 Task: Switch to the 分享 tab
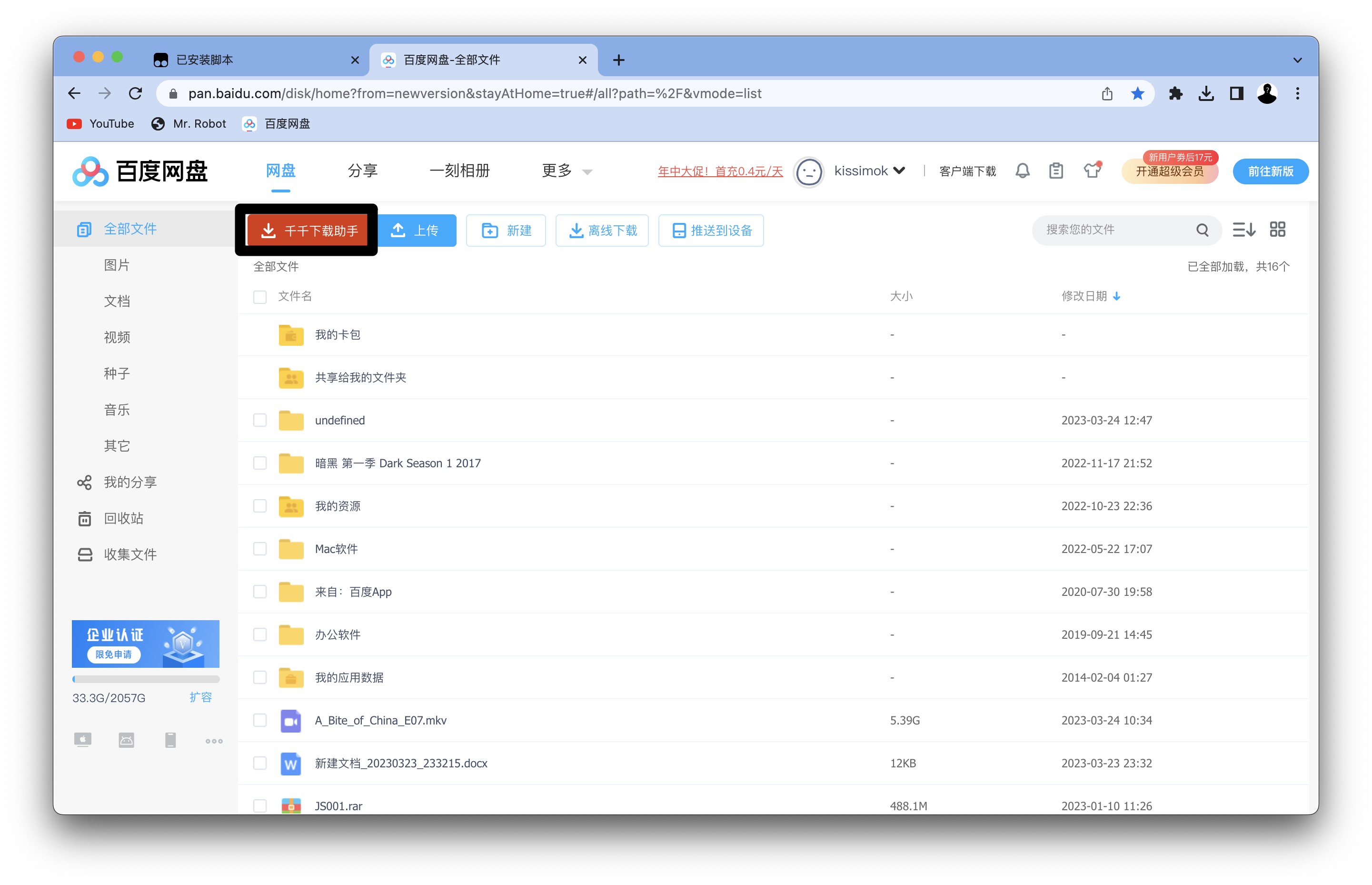point(362,171)
